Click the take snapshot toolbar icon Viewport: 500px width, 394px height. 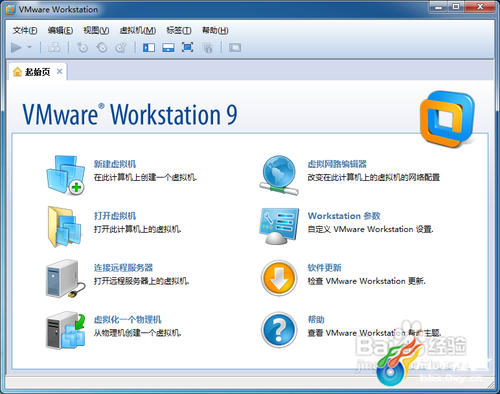point(82,48)
